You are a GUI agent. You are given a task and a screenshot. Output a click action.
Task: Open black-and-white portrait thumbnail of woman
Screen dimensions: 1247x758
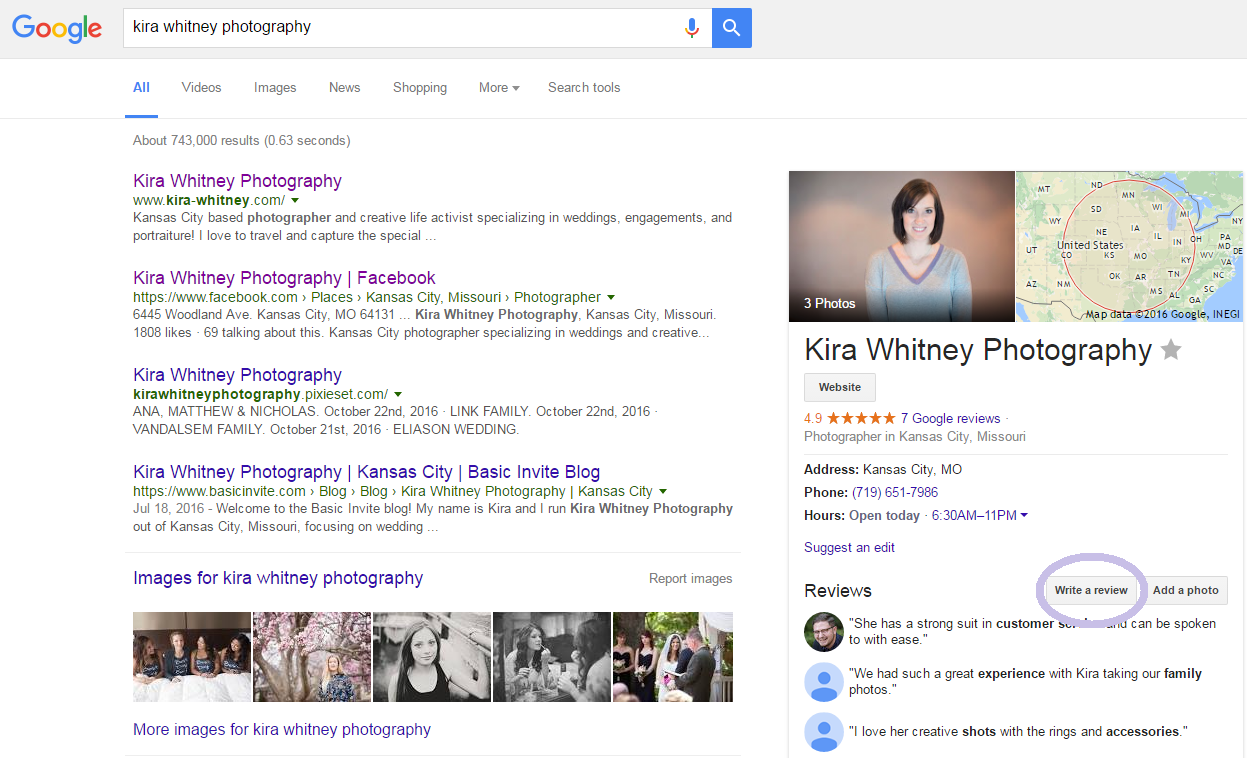431,657
